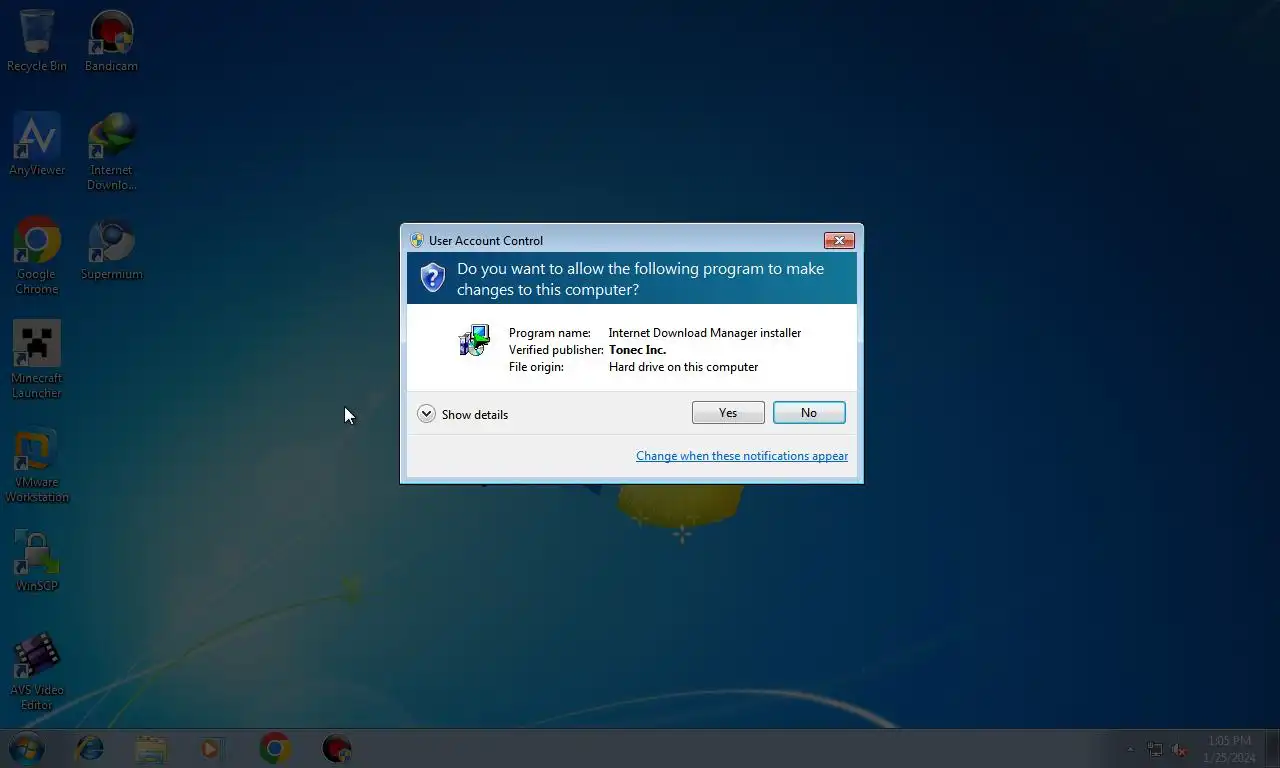Click the User Account Control title bar shield
Image resolution: width=1280 pixels, height=768 pixels.
tap(417, 240)
